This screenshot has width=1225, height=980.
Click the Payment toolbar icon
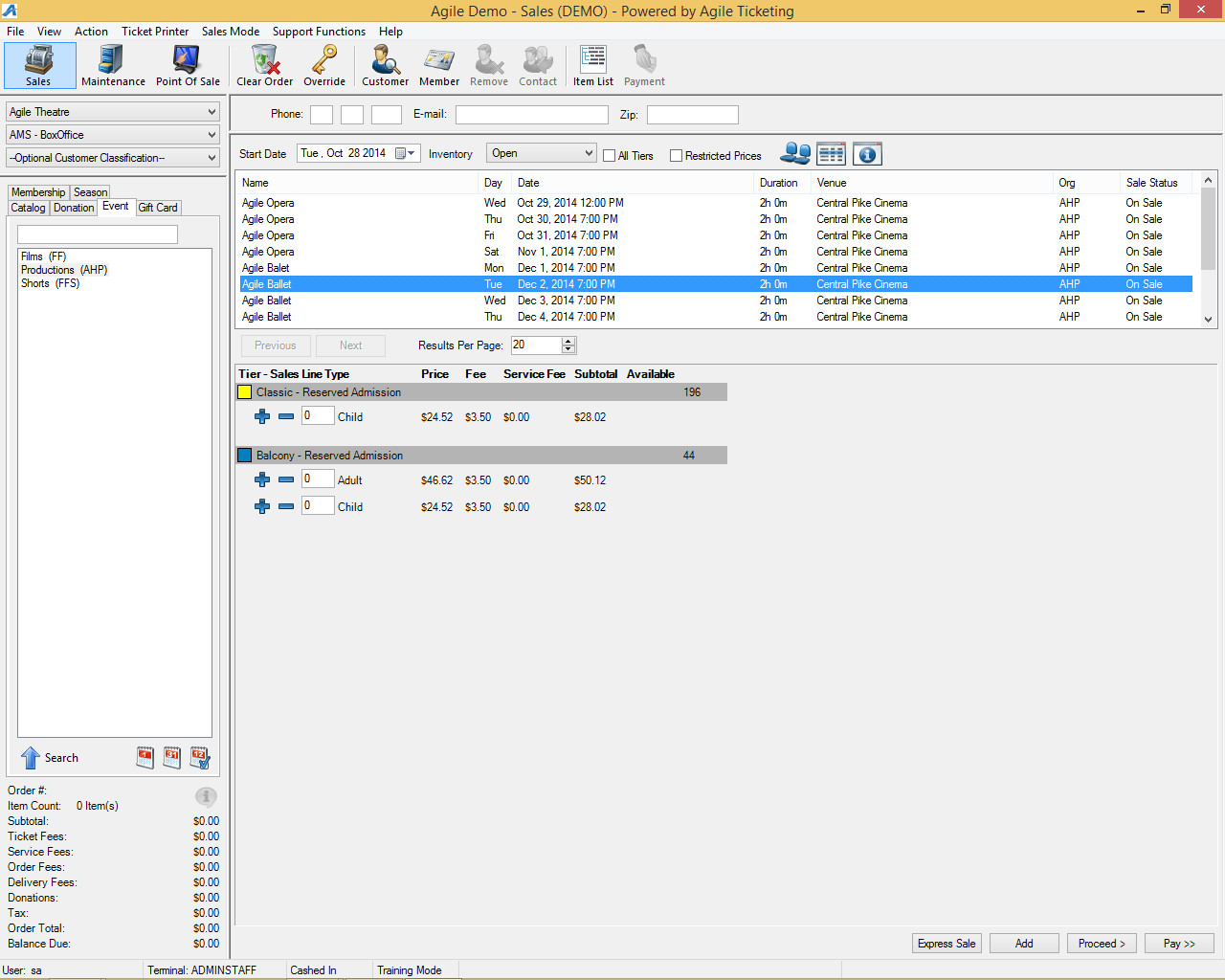[x=644, y=65]
